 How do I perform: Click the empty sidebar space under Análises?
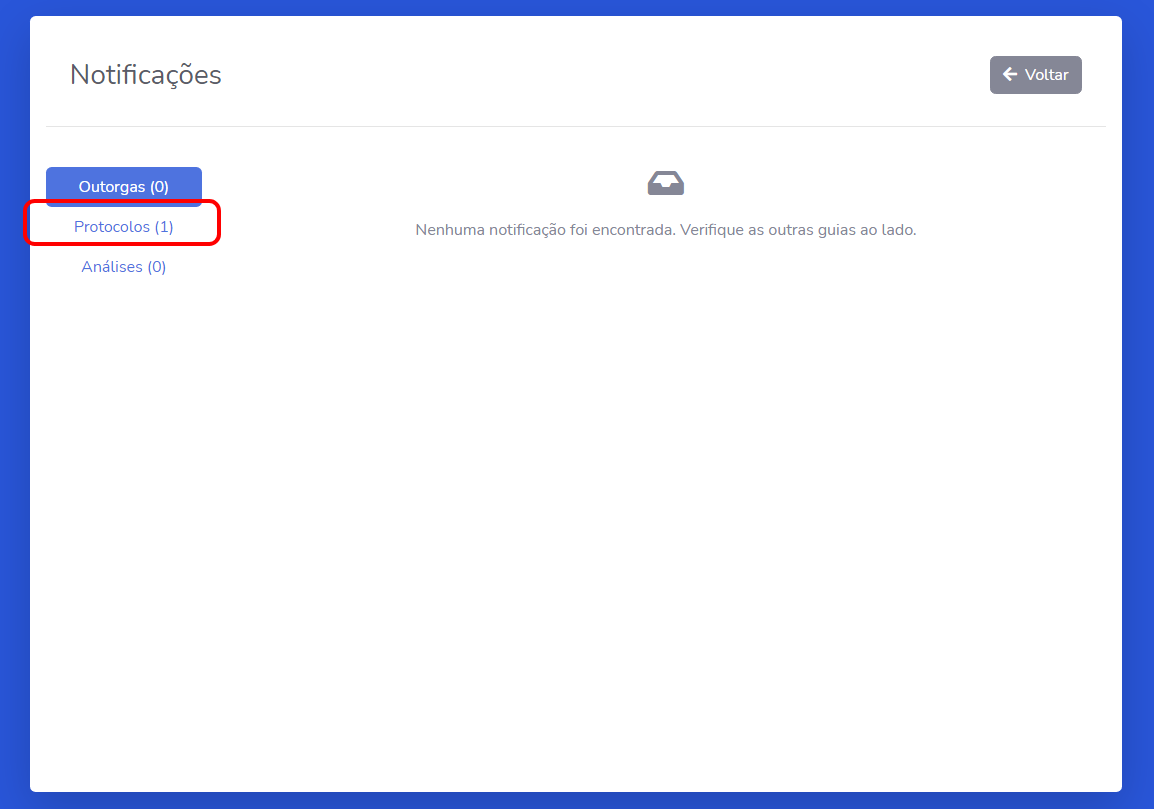[124, 515]
